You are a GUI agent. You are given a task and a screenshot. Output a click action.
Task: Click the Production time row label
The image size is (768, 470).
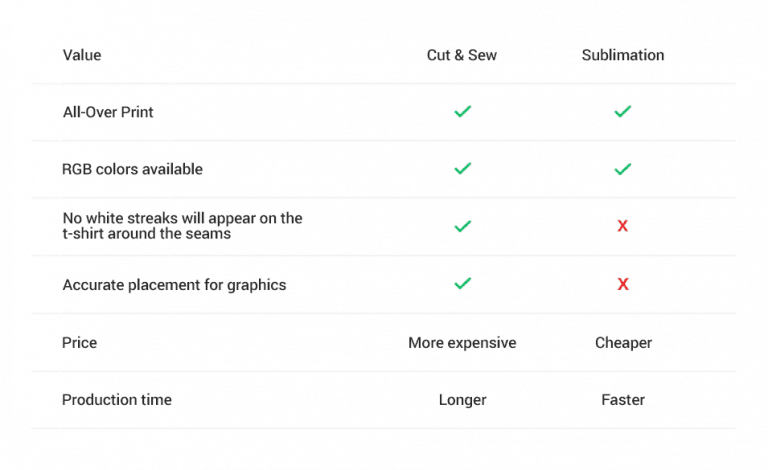point(117,399)
